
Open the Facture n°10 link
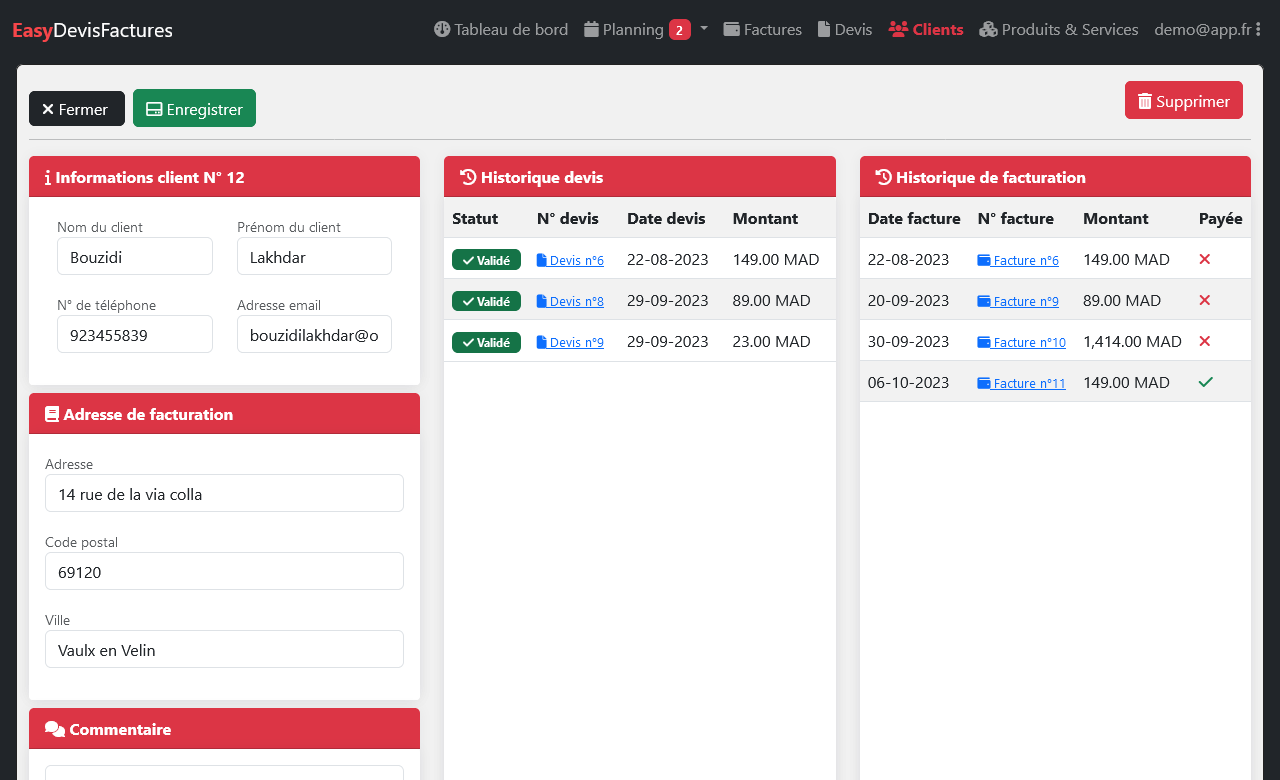point(1021,342)
